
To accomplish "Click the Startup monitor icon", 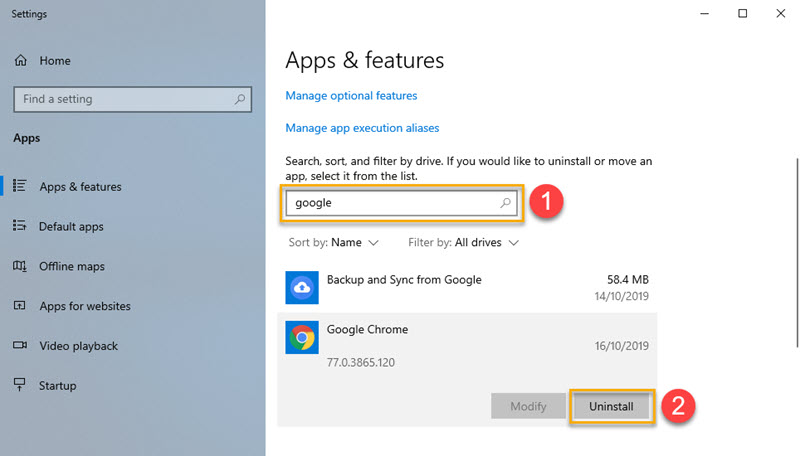I will point(19,385).
